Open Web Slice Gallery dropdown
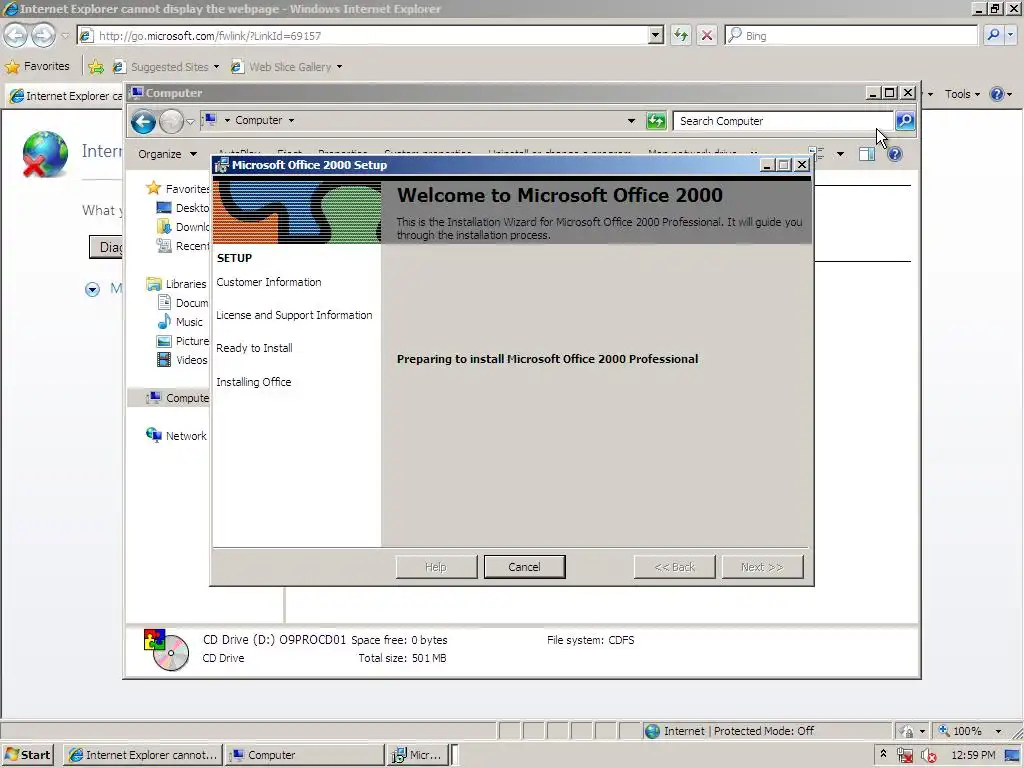Image resolution: width=1024 pixels, height=768 pixels. (x=287, y=67)
